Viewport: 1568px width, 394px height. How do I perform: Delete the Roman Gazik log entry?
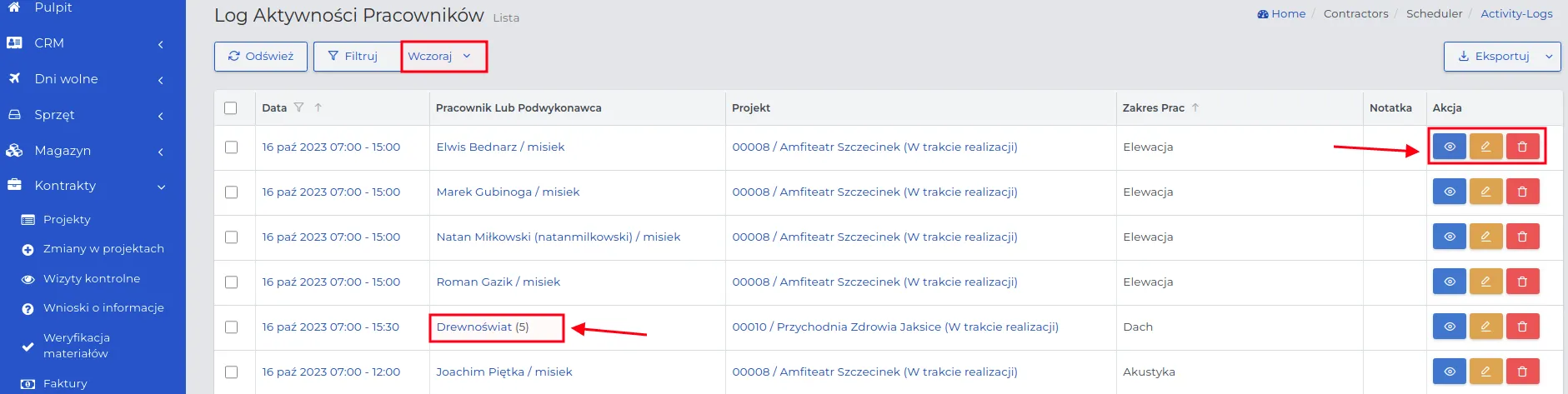(1522, 282)
